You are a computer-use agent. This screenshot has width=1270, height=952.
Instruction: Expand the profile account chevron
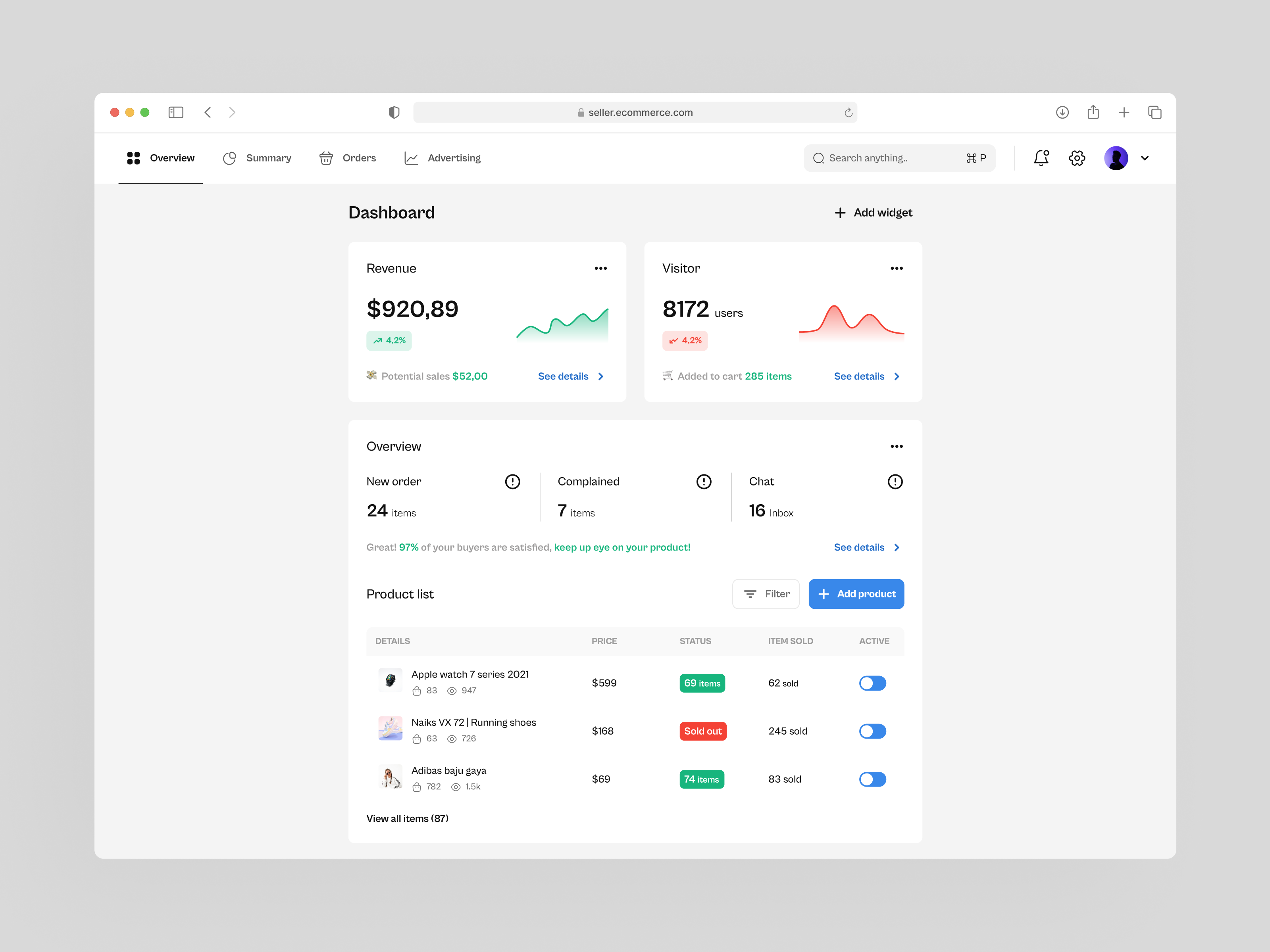point(1145,158)
